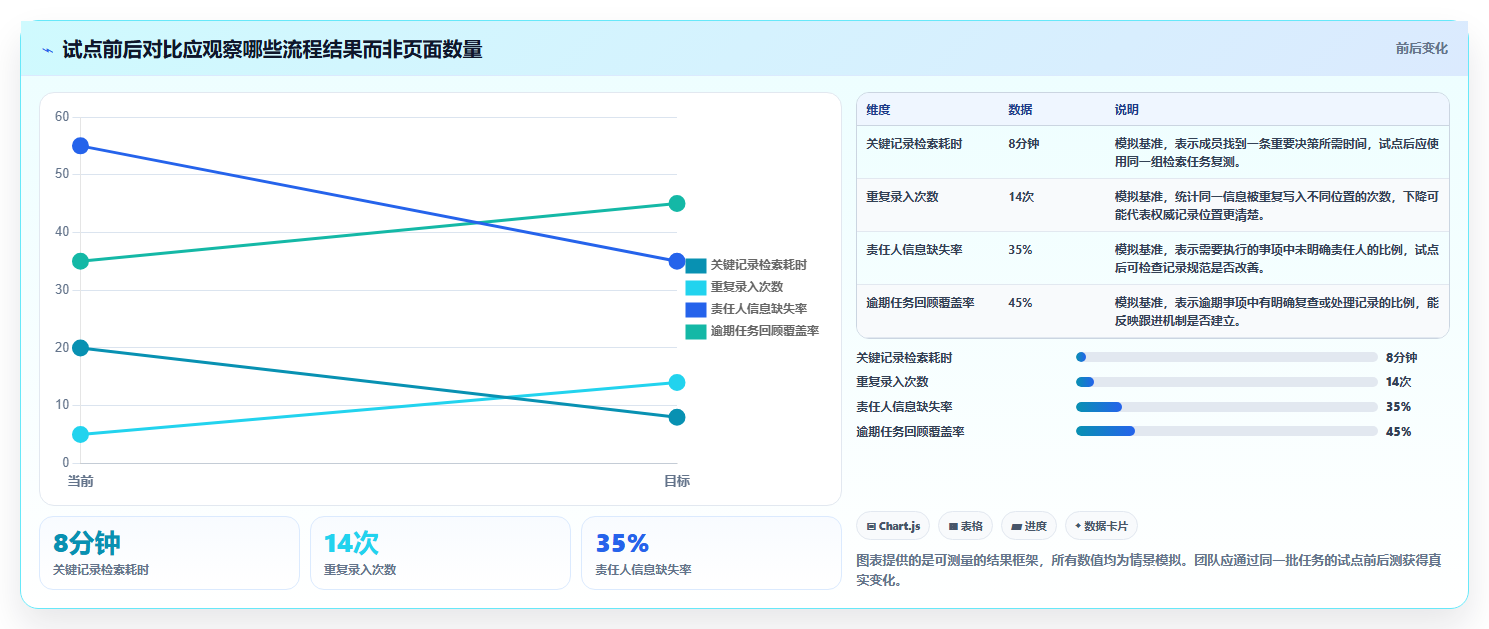Toggle the 关键记录检索耗时 legend color box
This screenshot has height=629, width=1489.
pyautogui.click(x=696, y=265)
